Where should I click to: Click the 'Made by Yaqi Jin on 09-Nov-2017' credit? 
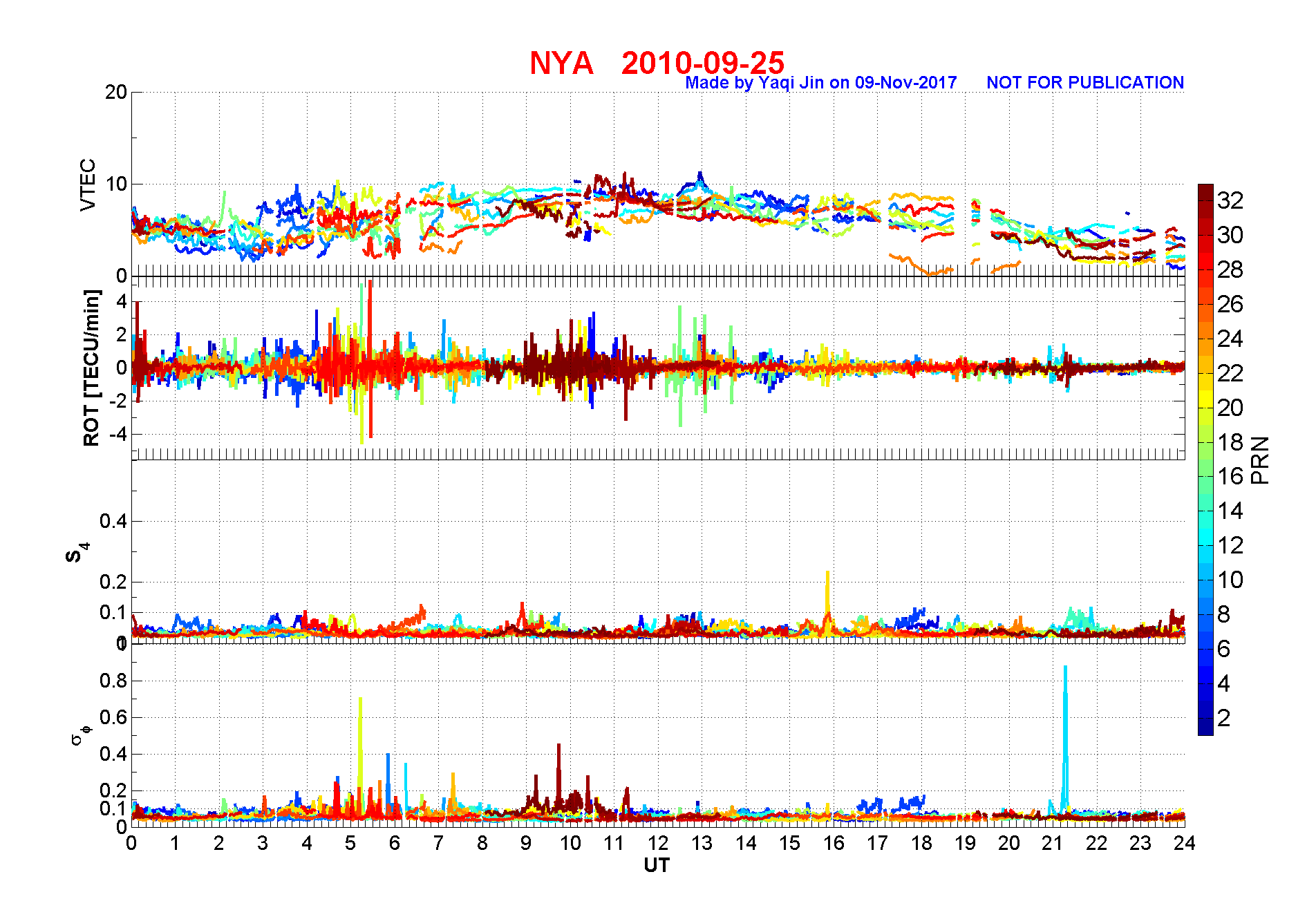click(x=821, y=83)
